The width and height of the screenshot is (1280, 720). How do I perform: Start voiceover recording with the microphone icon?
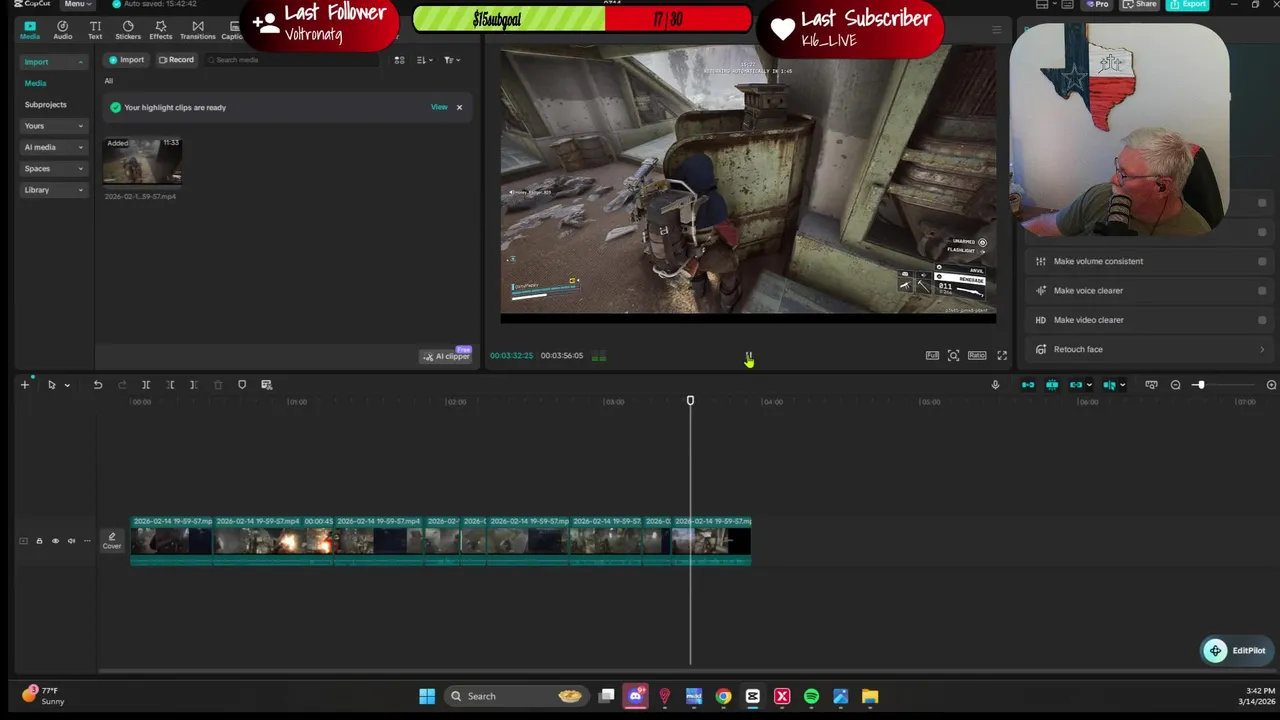[995, 385]
